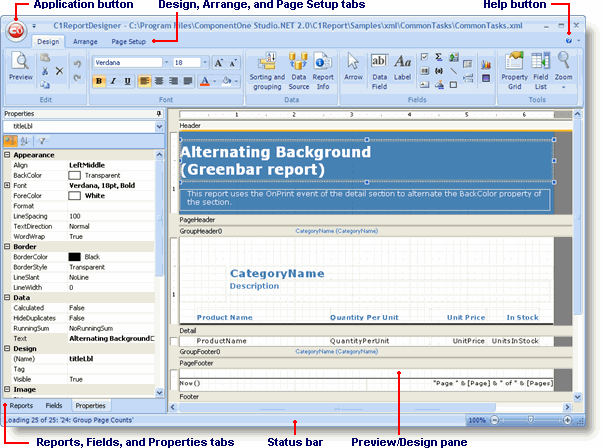
Task: Switch to the Fields tab
Action: click(x=54, y=405)
